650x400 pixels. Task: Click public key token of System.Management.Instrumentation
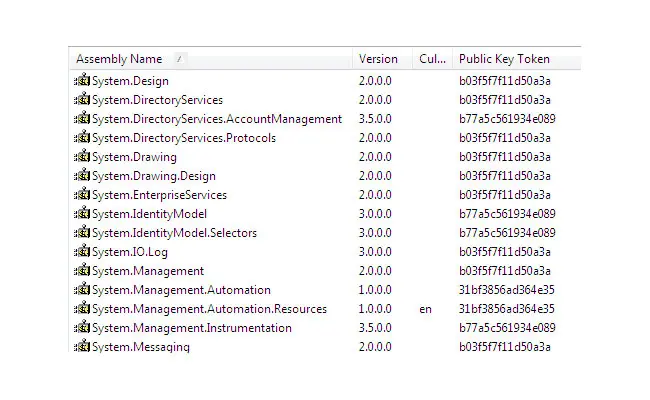pos(507,328)
